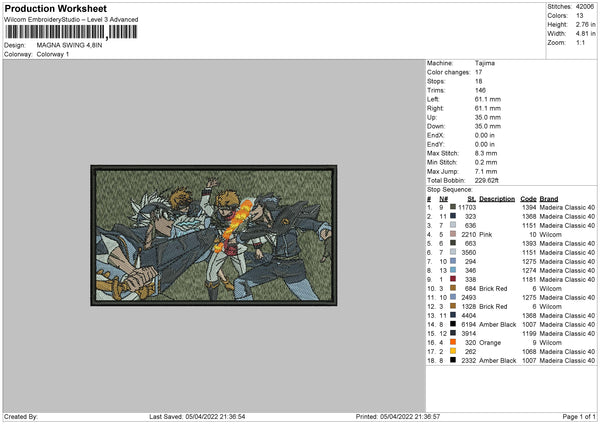Click the orange swatch in stop row 16
The width and height of the screenshot is (600, 424).
pos(453,342)
